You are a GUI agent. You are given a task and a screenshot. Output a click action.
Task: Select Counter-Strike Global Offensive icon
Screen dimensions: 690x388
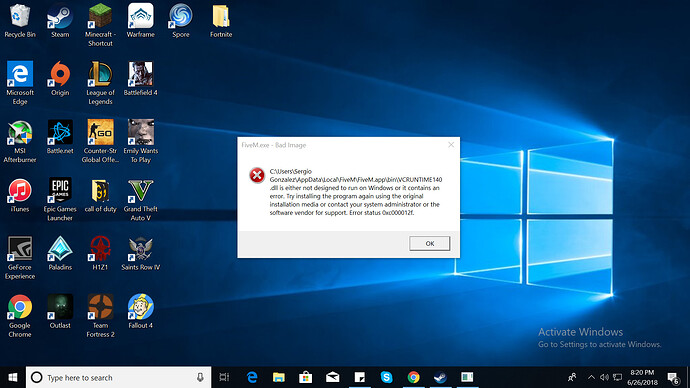point(100,142)
